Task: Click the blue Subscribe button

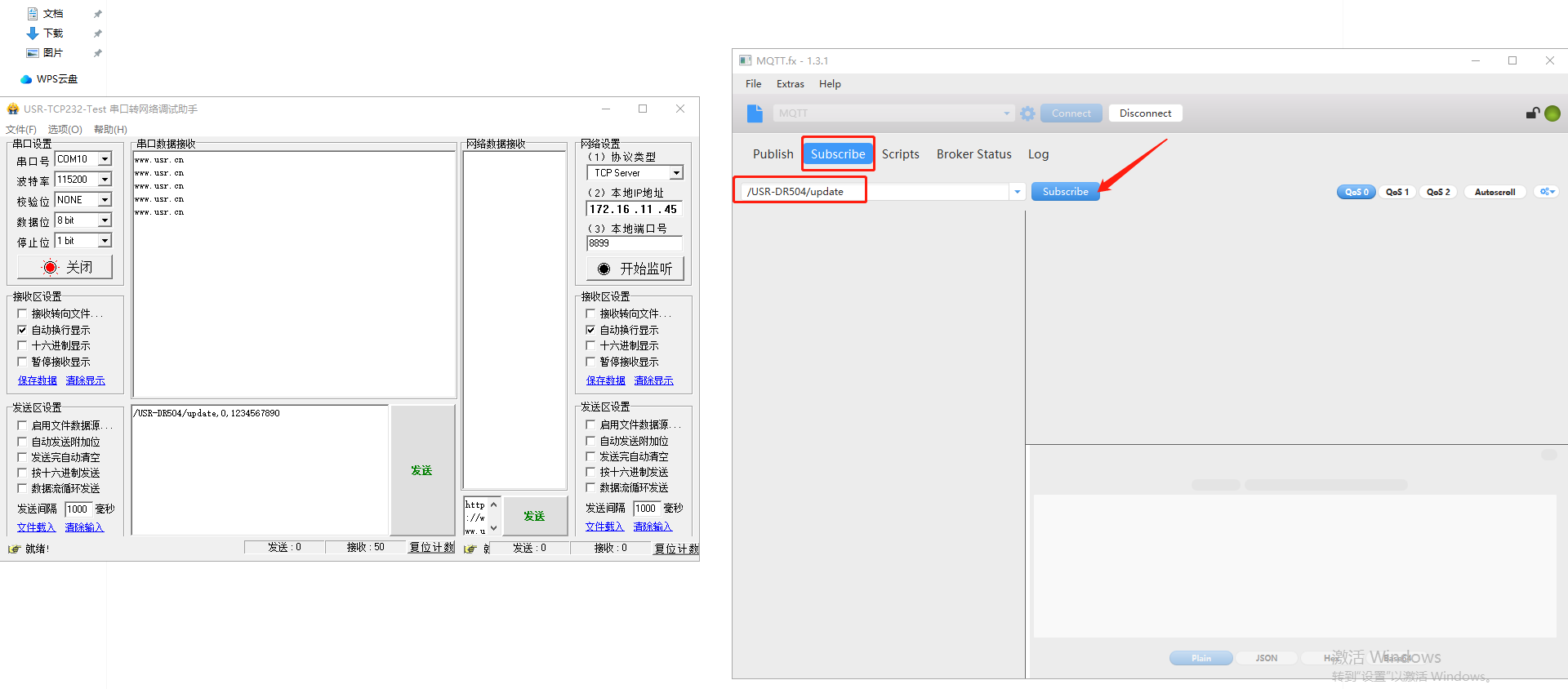Action: click(1065, 192)
